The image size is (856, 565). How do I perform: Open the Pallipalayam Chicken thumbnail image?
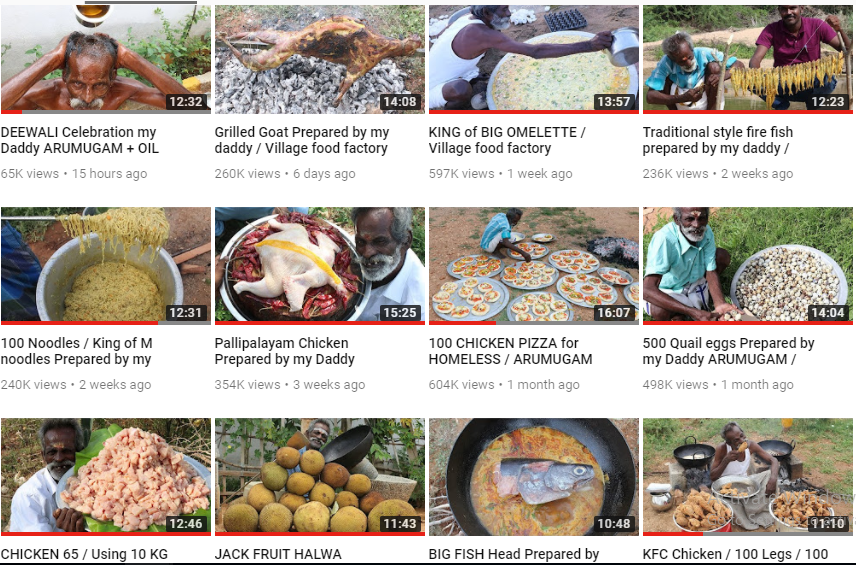(319, 265)
